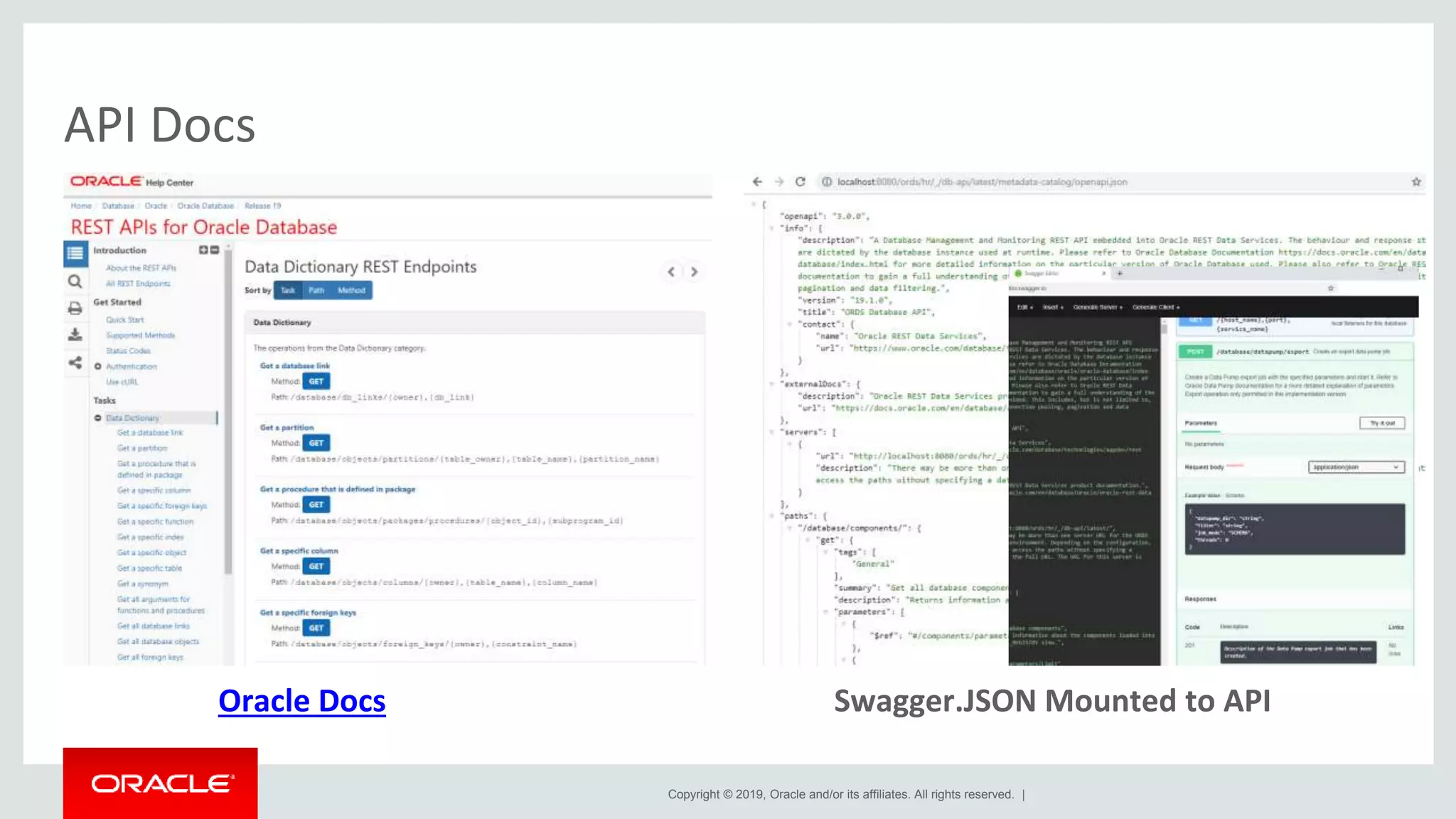Open the application/json content type dropdown

pos(1356,467)
